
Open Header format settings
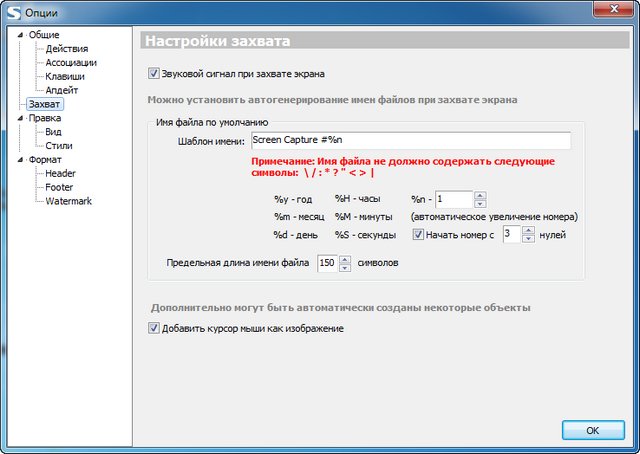pyautogui.click(x=60, y=173)
